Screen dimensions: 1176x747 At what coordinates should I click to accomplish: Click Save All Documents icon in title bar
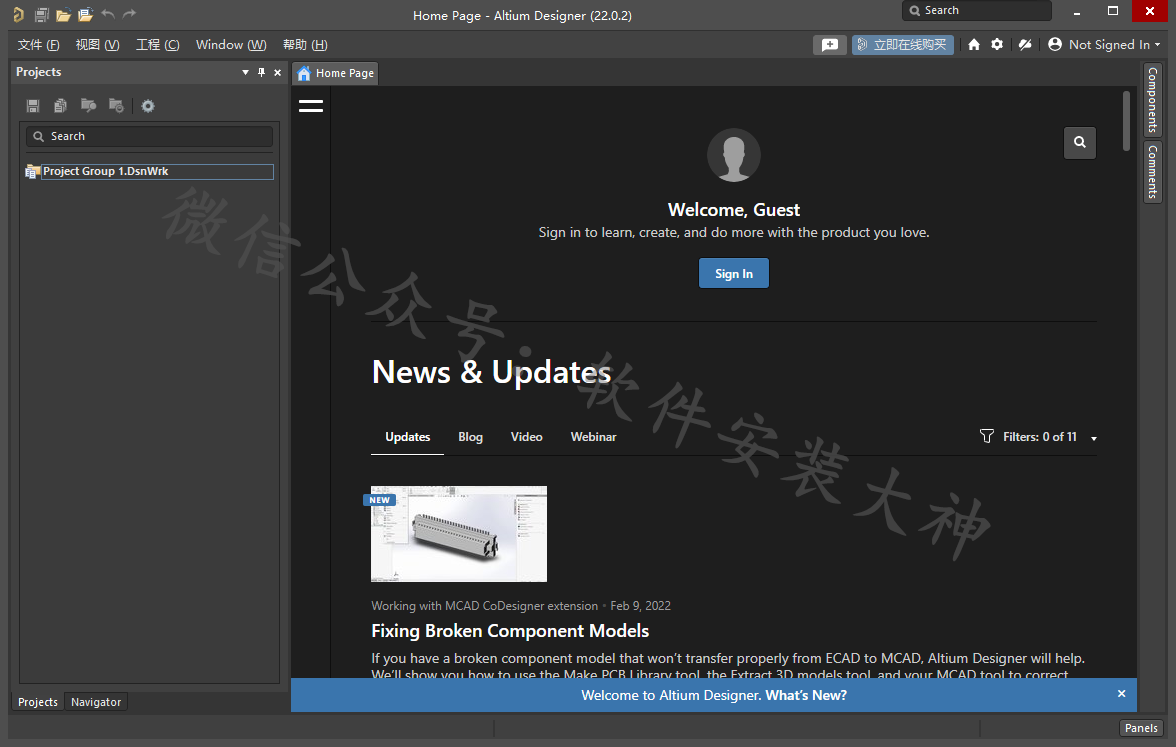point(41,14)
